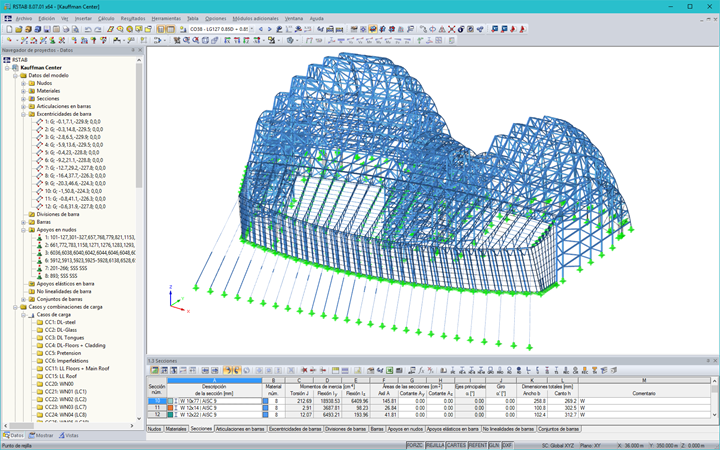Open the Mostrar navigator tab
Image resolution: width=720 pixels, height=450 pixels.
pyautogui.click(x=41, y=435)
